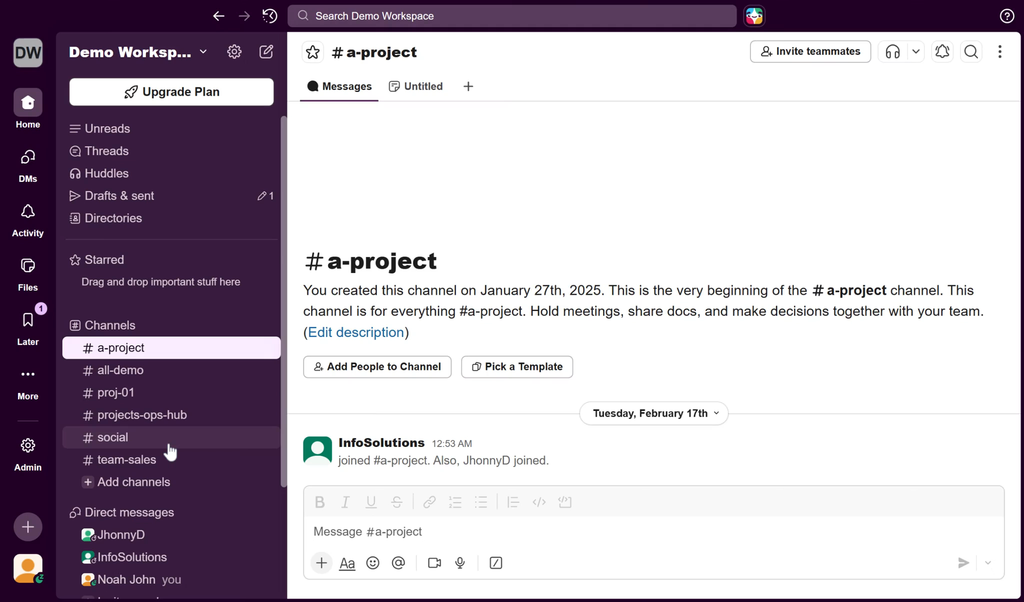1024x602 pixels.
Task: Switch to the Untitled canvas tab
Action: [x=416, y=86]
